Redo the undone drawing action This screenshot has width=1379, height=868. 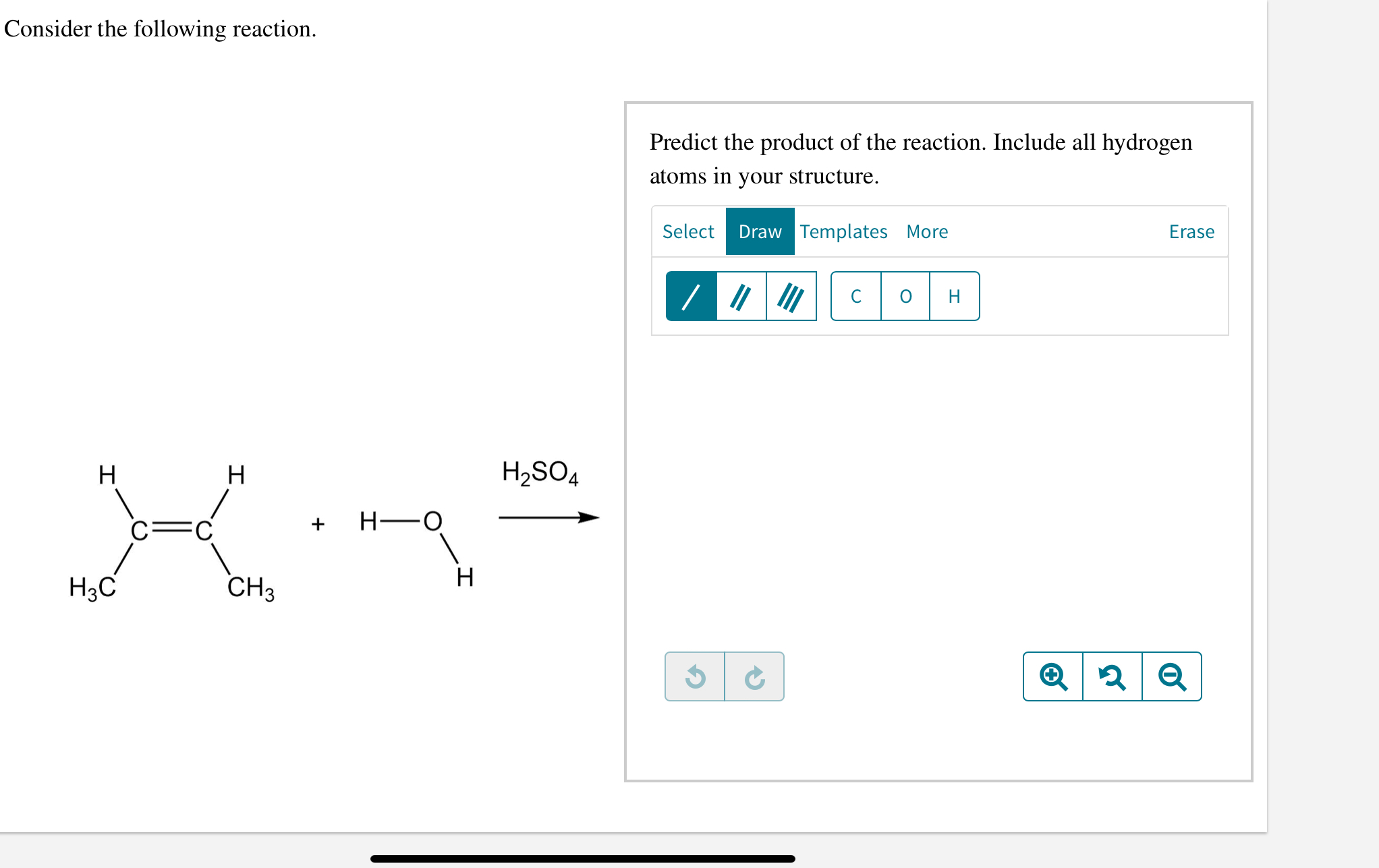tap(755, 676)
